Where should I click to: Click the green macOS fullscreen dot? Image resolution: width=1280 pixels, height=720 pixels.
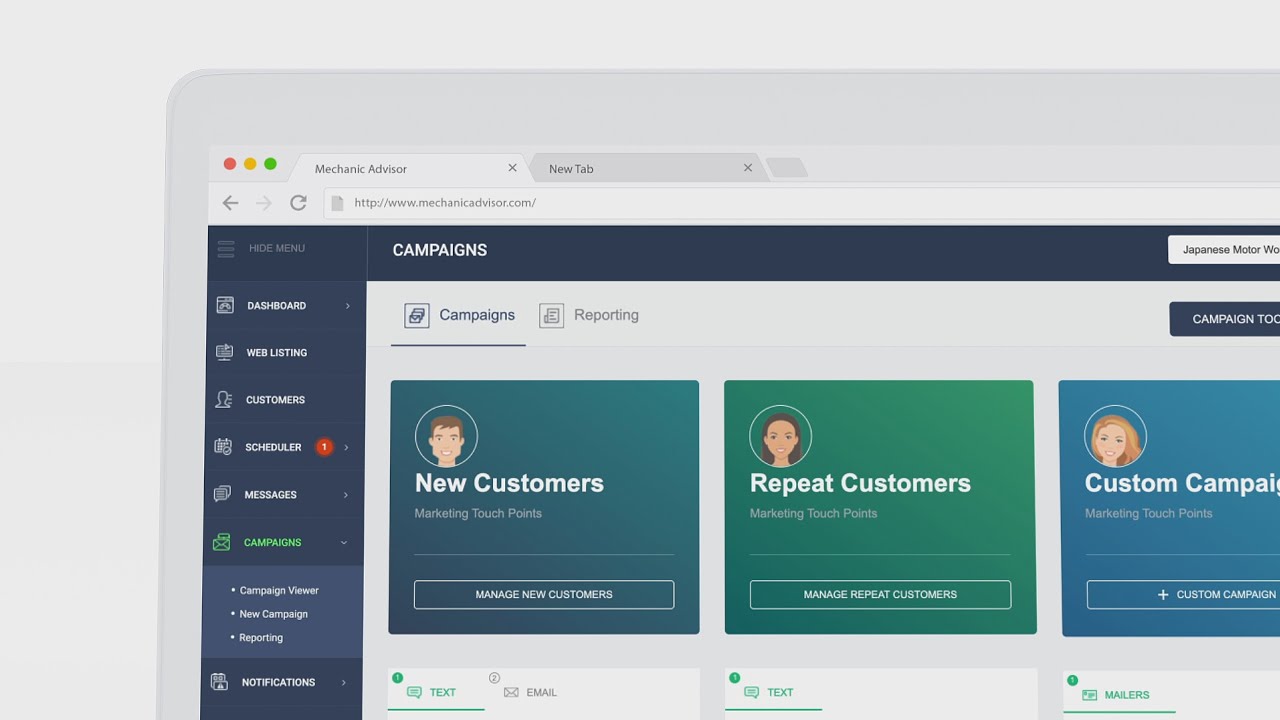pos(270,164)
